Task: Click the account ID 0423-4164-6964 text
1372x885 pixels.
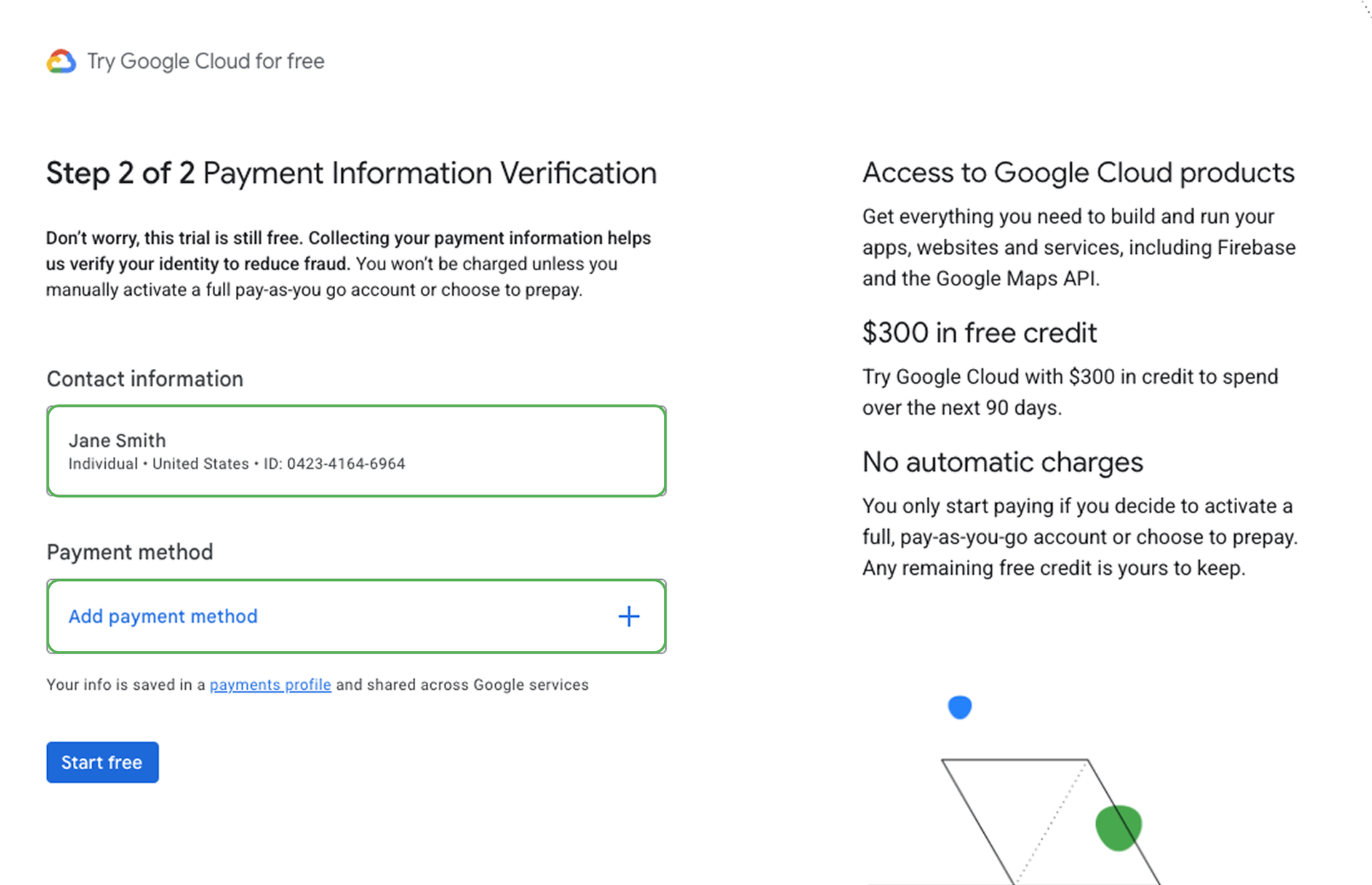Action: 346,464
